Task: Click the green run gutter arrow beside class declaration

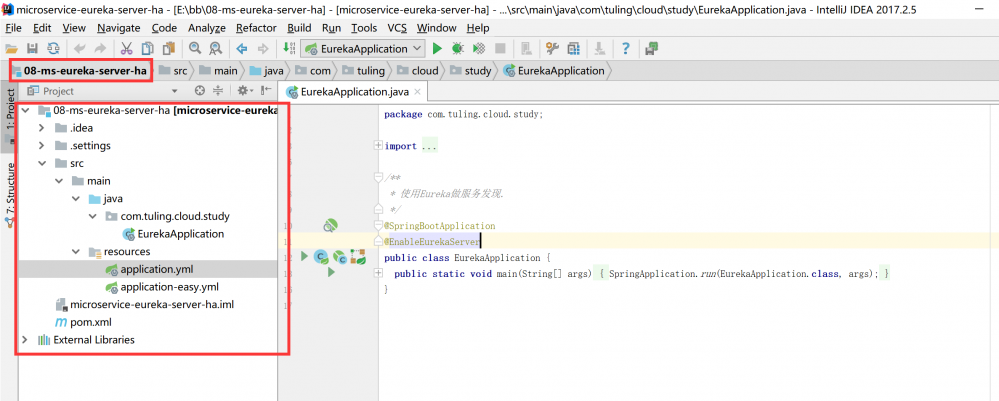Action: (305, 256)
